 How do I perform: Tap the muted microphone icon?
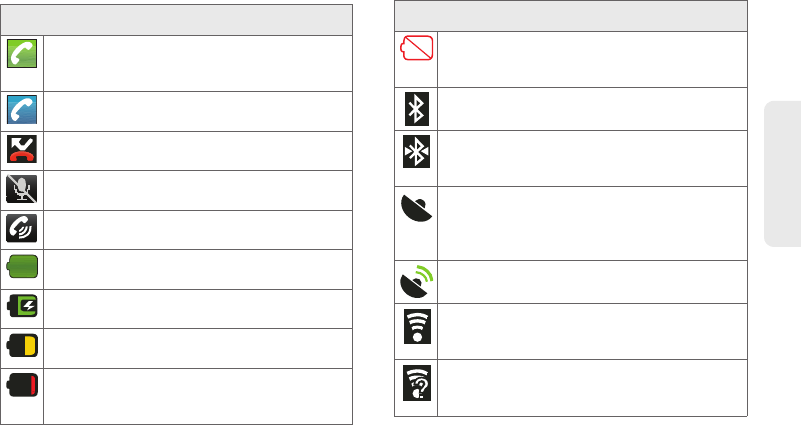coord(22,189)
